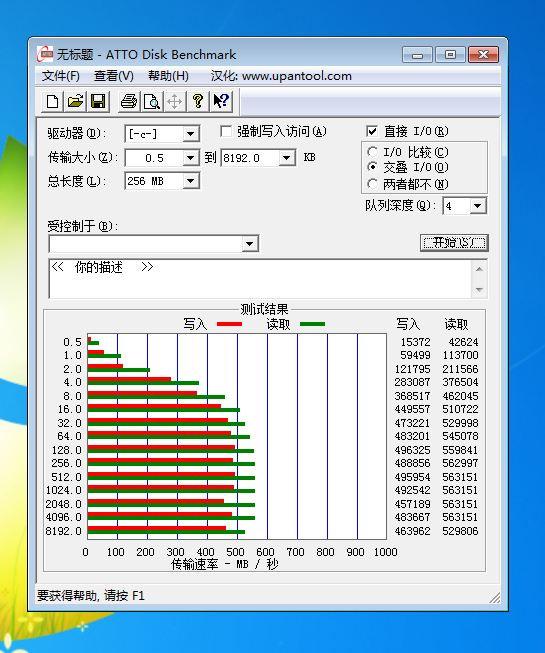
Task: Click the 测试结果 group title
Action: click(264, 309)
